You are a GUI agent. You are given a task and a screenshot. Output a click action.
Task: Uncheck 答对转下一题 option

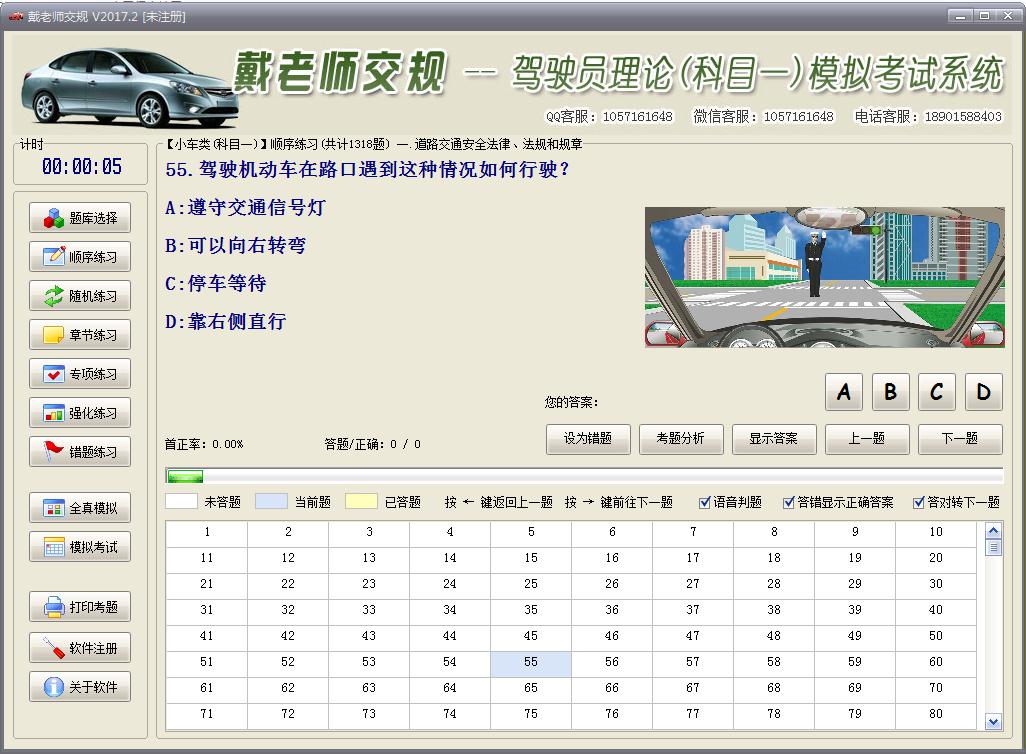(x=919, y=502)
